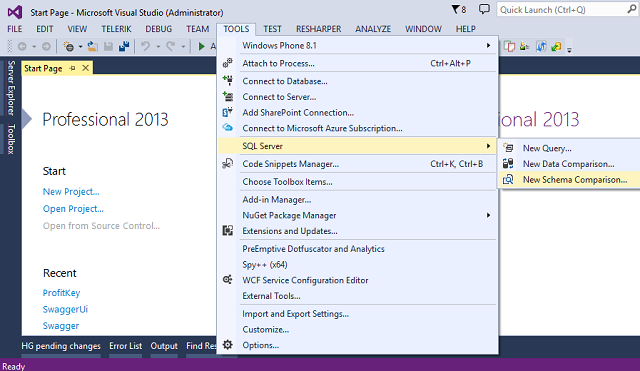Click the single-disk Save icon
Screen dimensions: 640x371
pyautogui.click(x=108, y=47)
